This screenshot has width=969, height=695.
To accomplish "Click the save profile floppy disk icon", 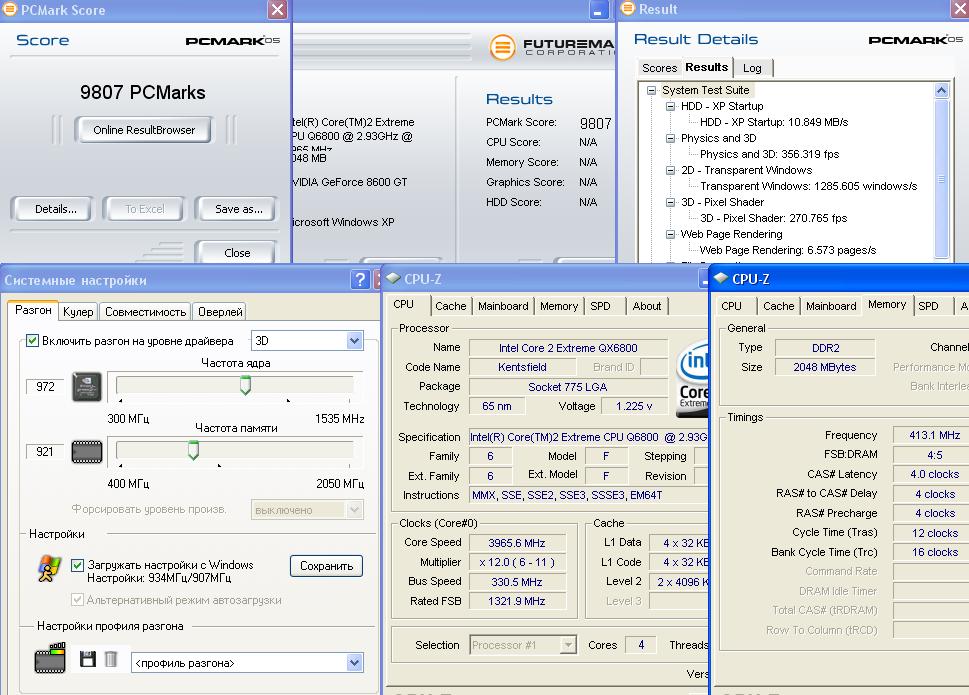I will tap(88, 659).
